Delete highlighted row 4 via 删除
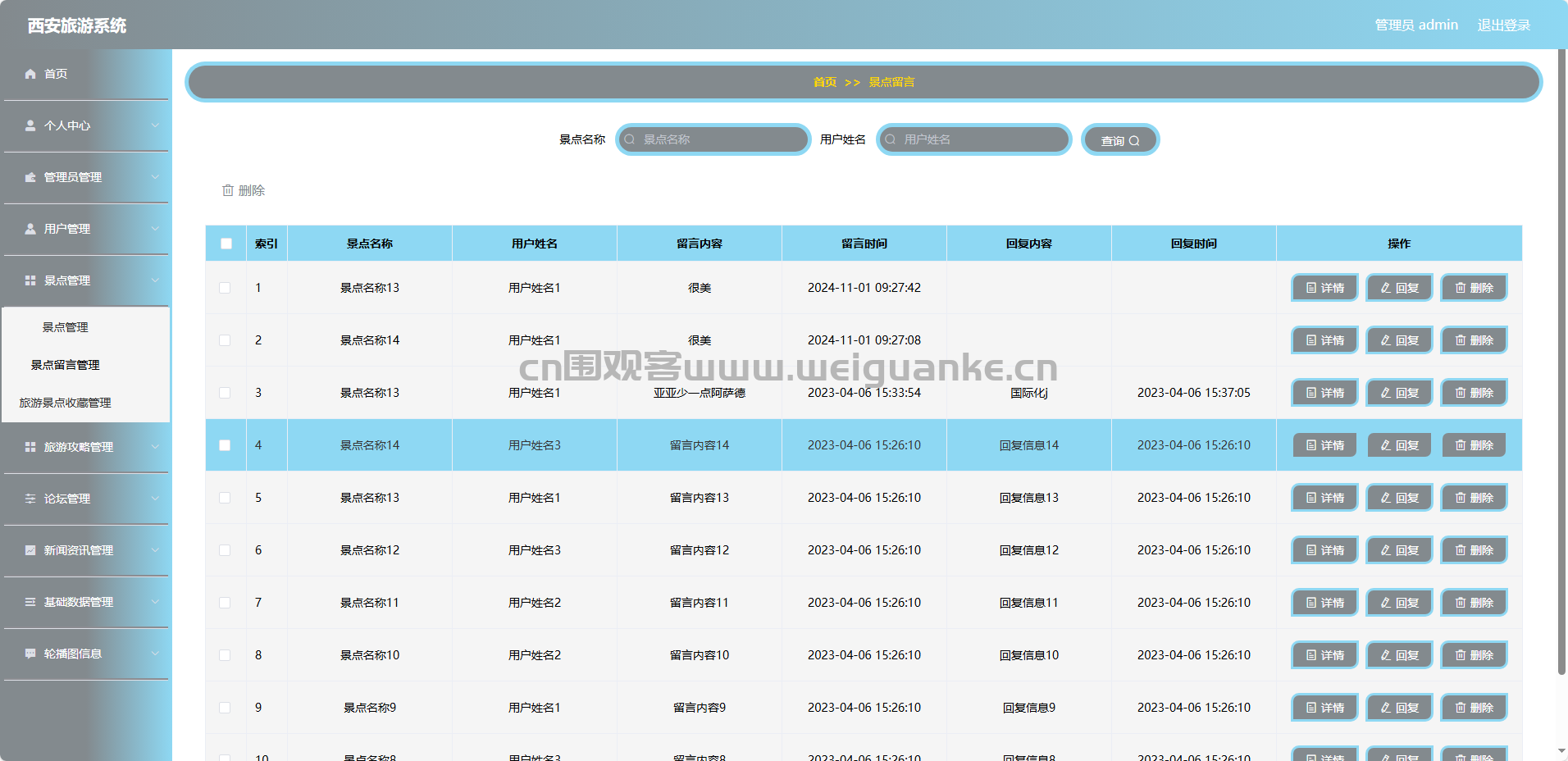The width and height of the screenshot is (1568, 761). coord(1475,445)
